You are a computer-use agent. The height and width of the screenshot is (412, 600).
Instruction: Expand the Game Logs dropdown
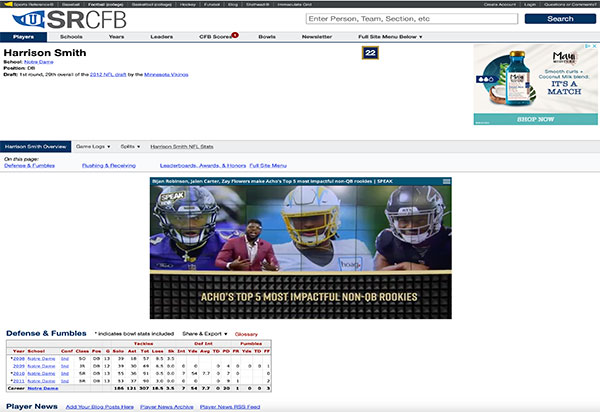[93, 147]
